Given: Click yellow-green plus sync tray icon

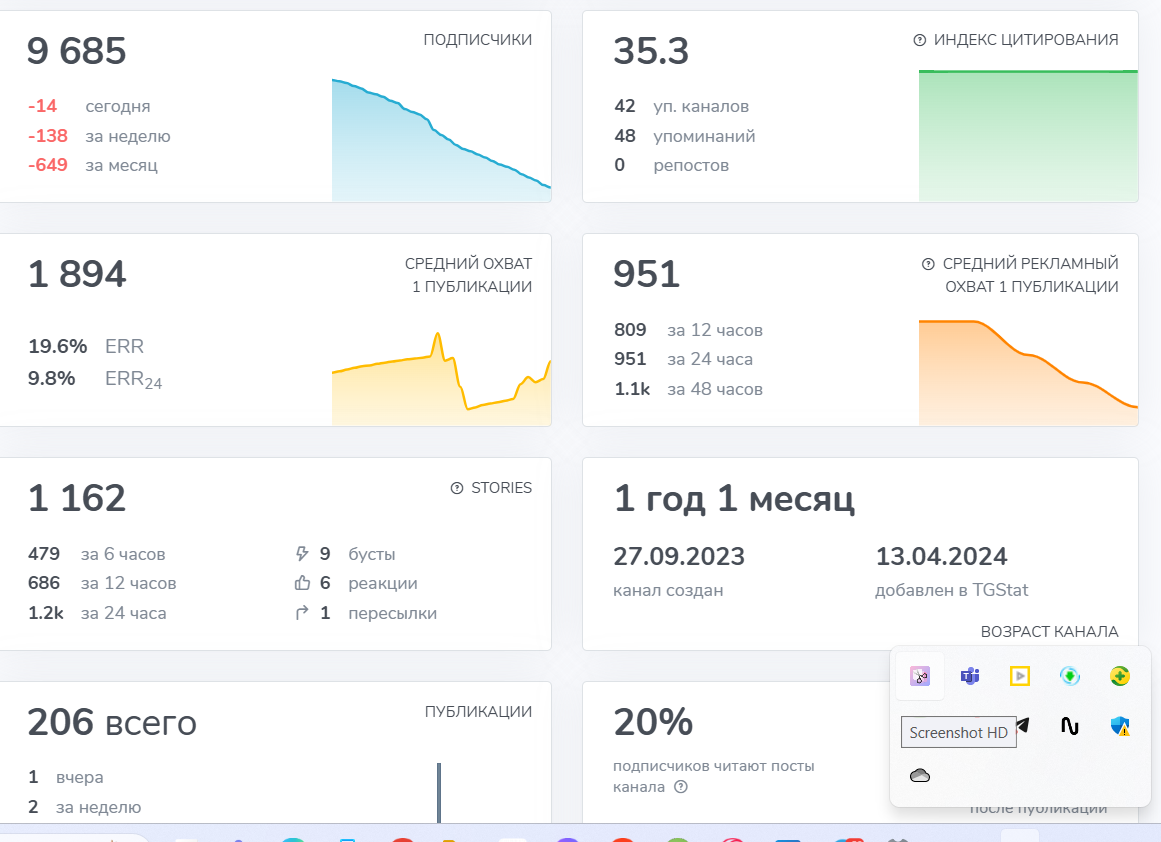Looking at the screenshot, I should [1120, 676].
